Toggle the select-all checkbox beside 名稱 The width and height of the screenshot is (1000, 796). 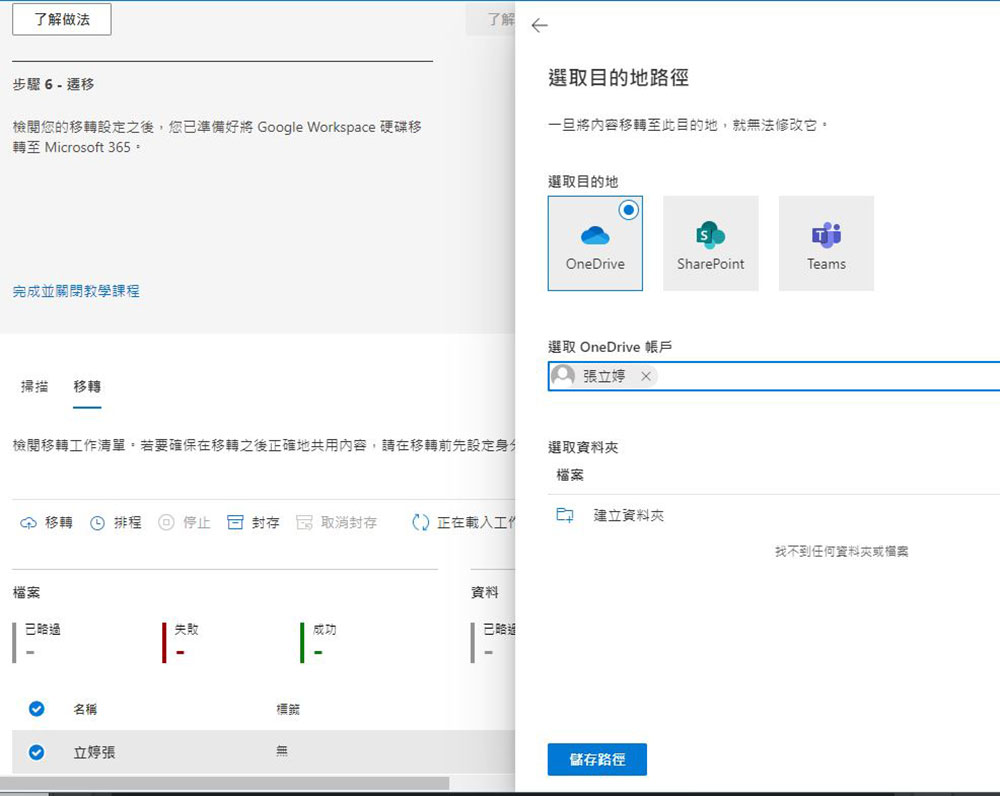(x=37, y=709)
